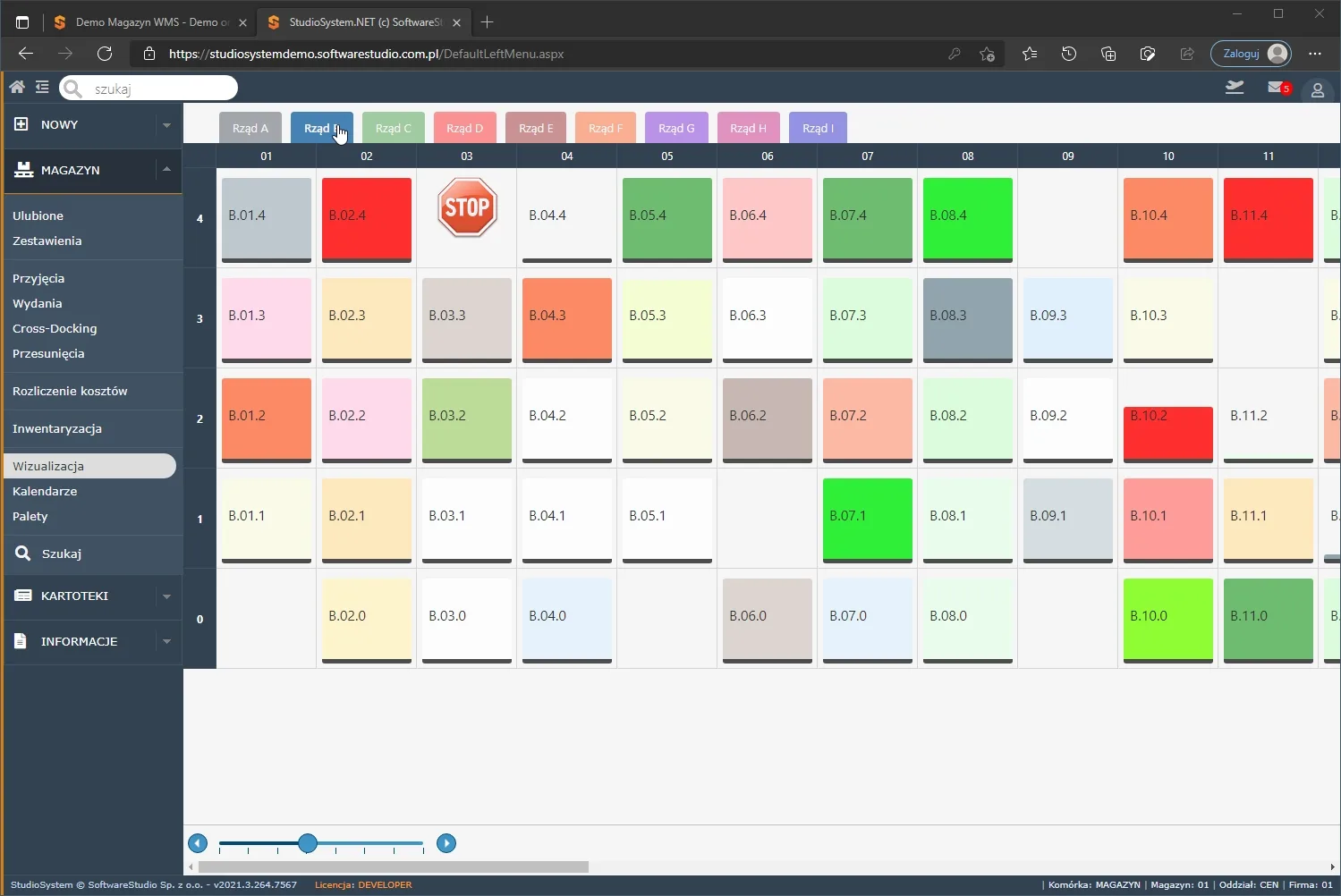Click the zoom slider handle
The height and width of the screenshot is (896, 1341).
[x=308, y=843]
